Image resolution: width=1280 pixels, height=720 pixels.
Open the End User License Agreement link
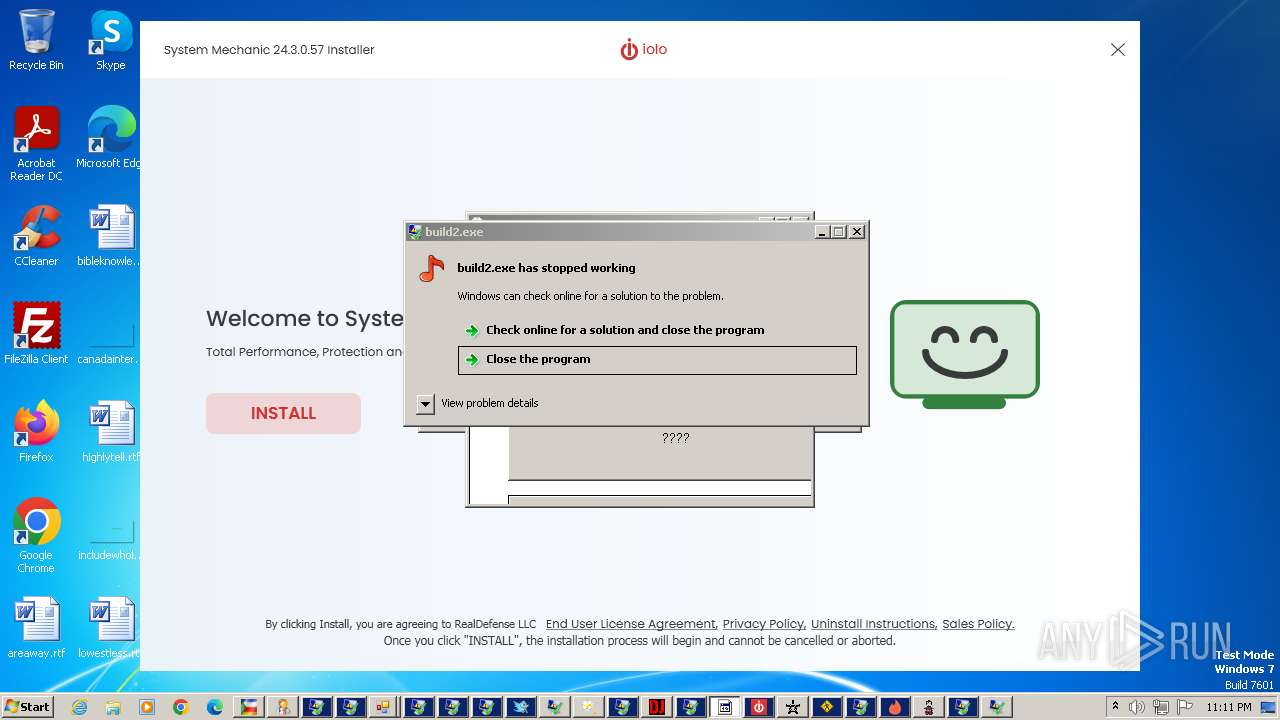tap(631, 624)
